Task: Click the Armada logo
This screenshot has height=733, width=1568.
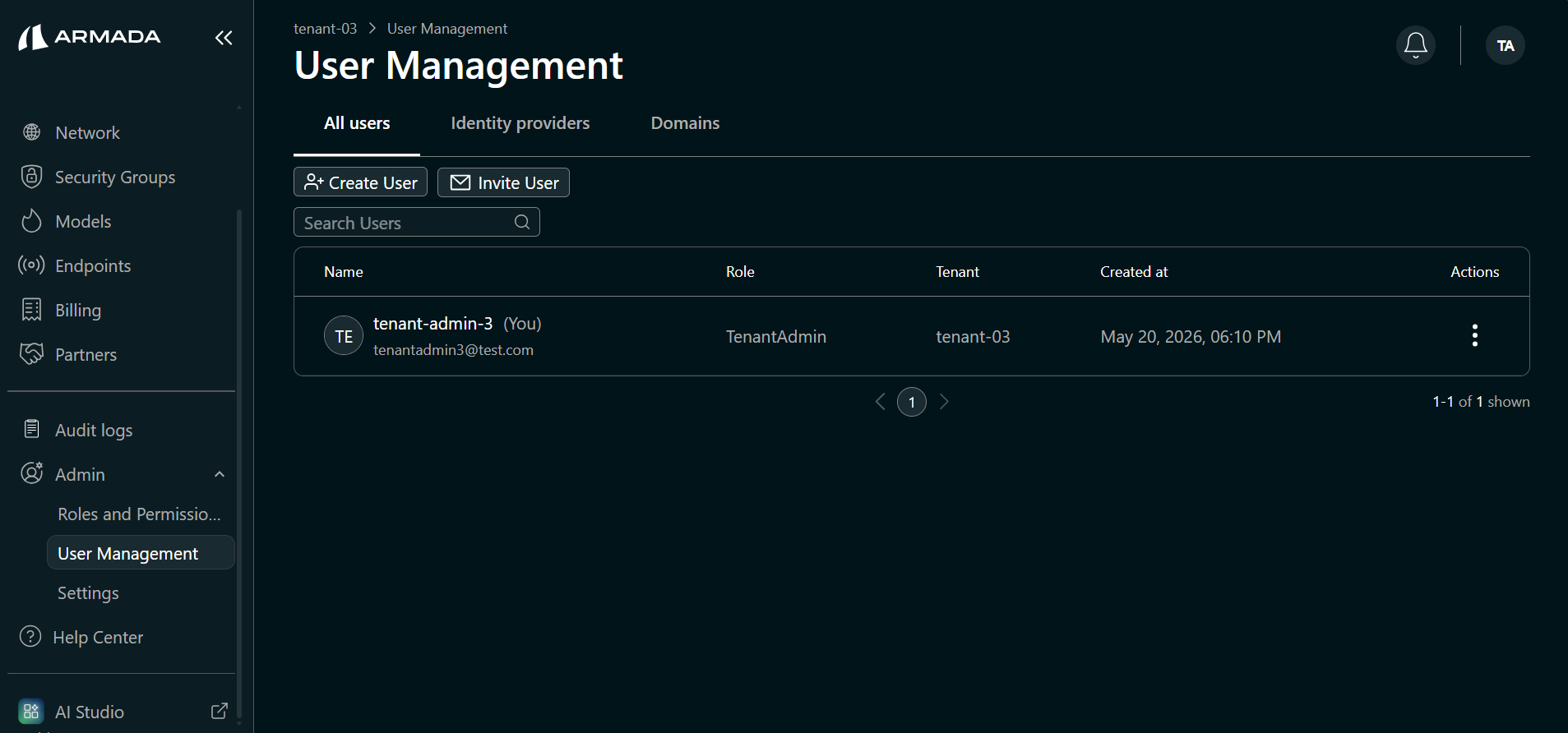Action: tap(90, 37)
